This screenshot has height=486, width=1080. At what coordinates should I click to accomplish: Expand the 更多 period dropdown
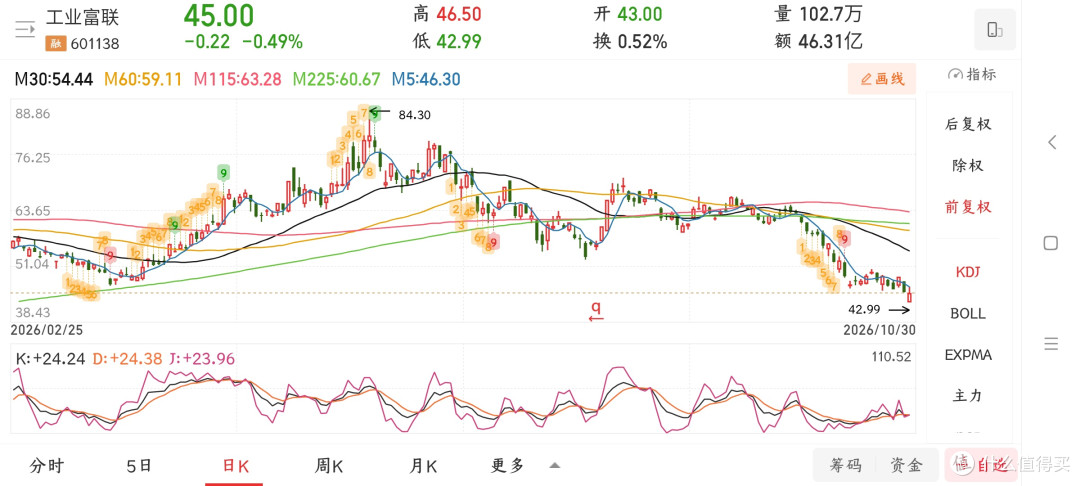[525, 466]
